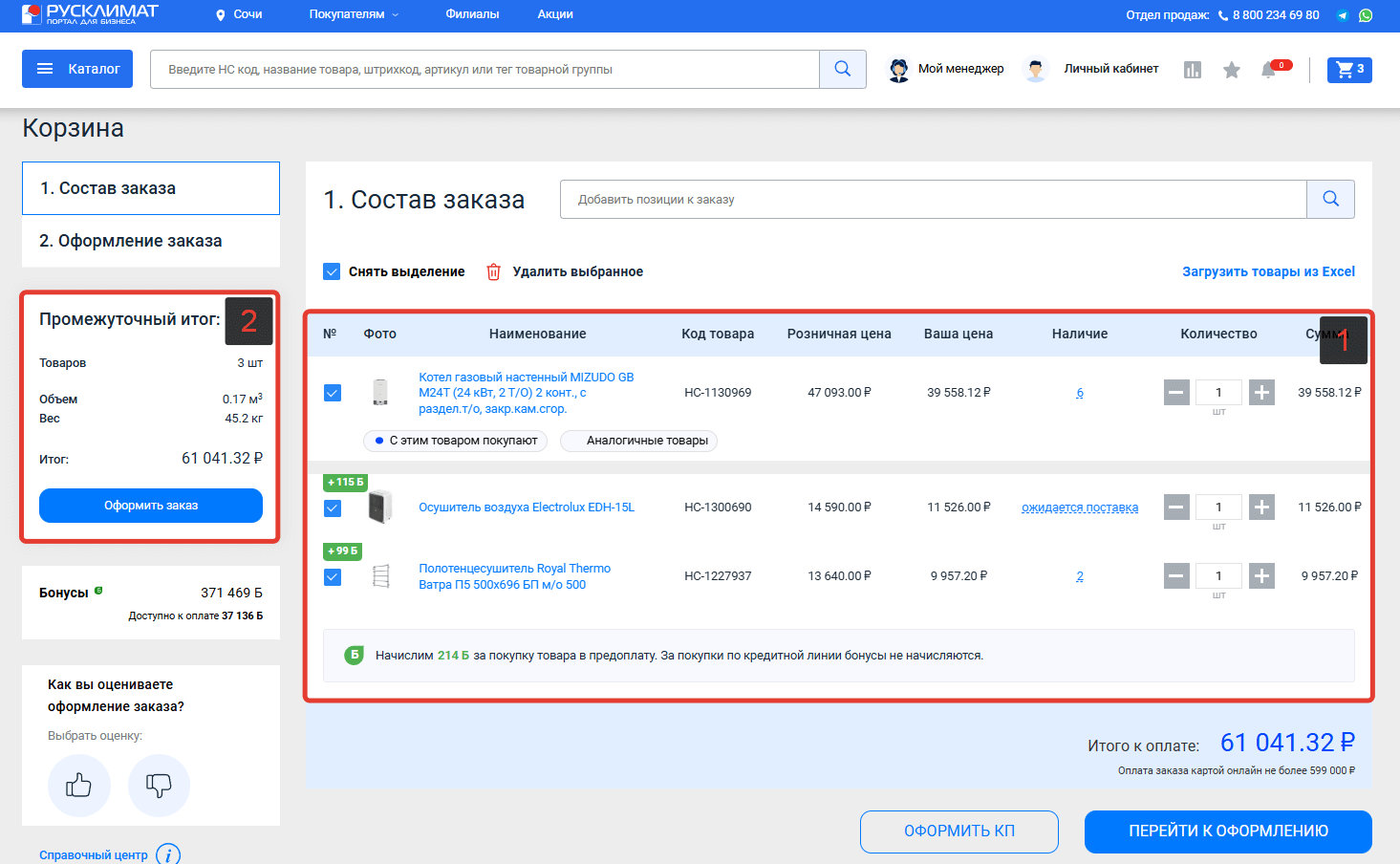Click ОФОРМИТЬ КП button
The image size is (1400, 864).
pyautogui.click(x=959, y=832)
